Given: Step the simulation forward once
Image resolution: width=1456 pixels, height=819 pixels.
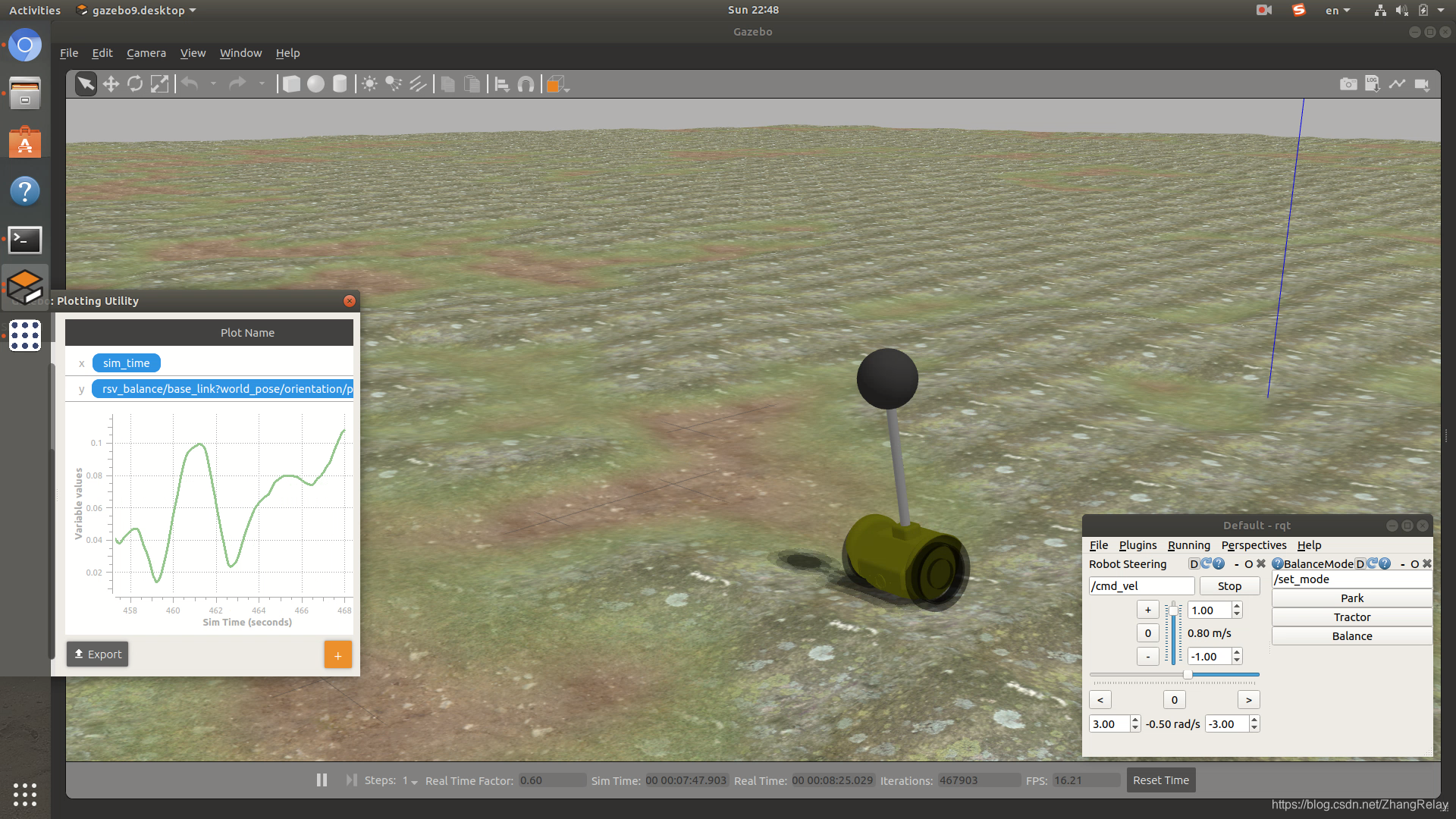Looking at the screenshot, I should coord(351,780).
